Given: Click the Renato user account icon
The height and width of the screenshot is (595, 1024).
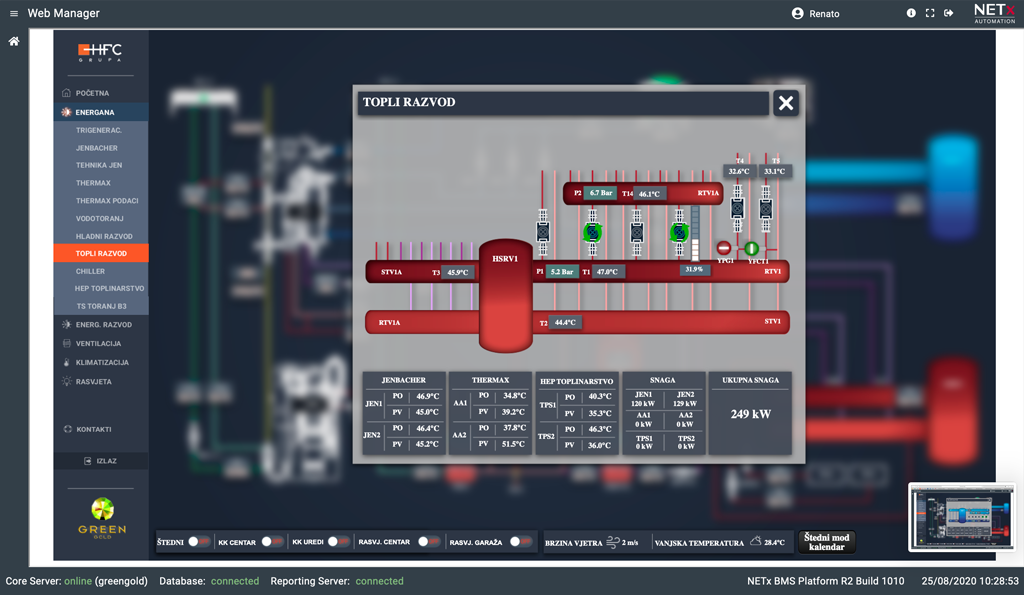Looking at the screenshot, I should pos(797,14).
